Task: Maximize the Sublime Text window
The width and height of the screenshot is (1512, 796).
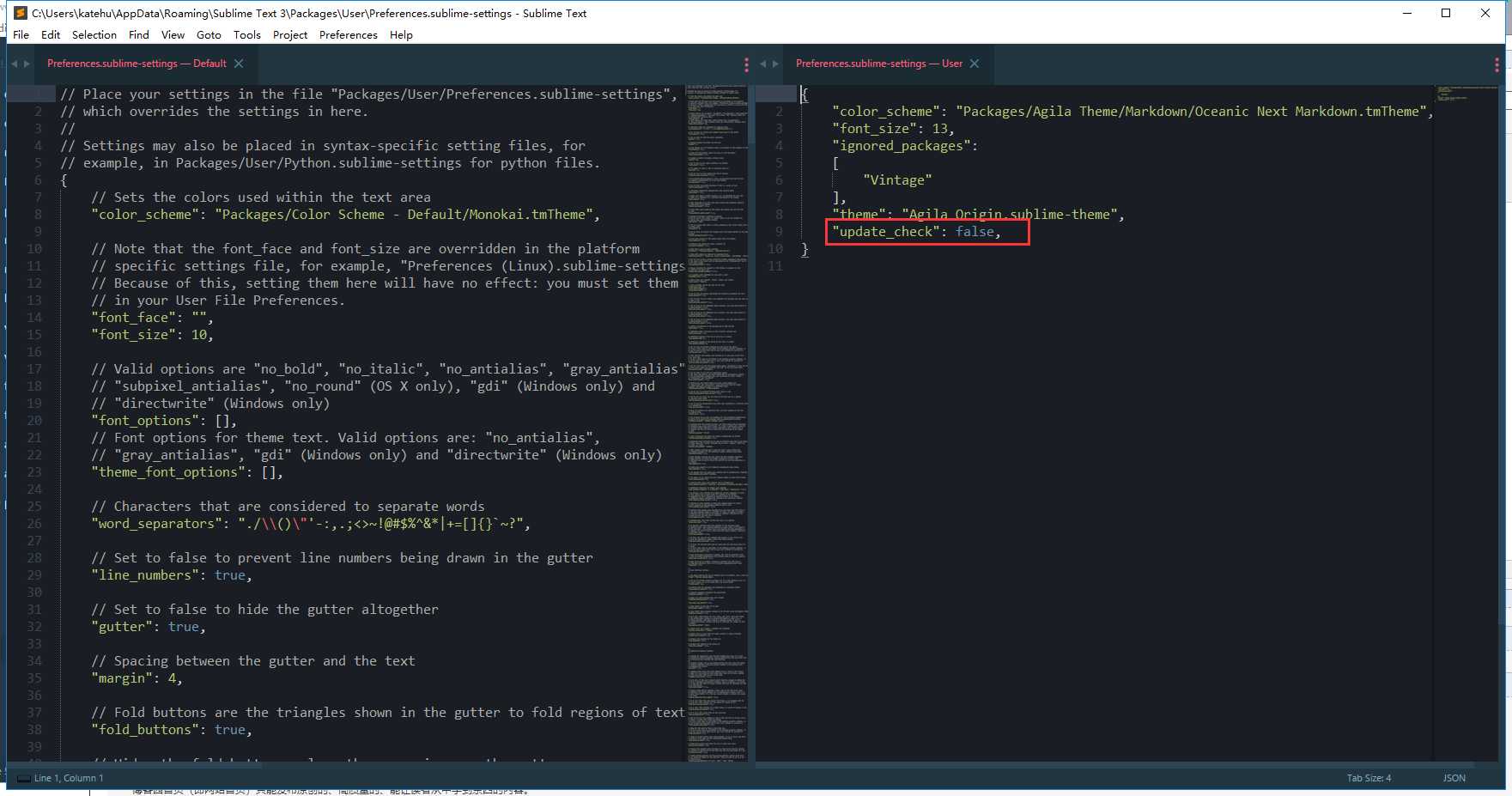Action: point(1446,13)
